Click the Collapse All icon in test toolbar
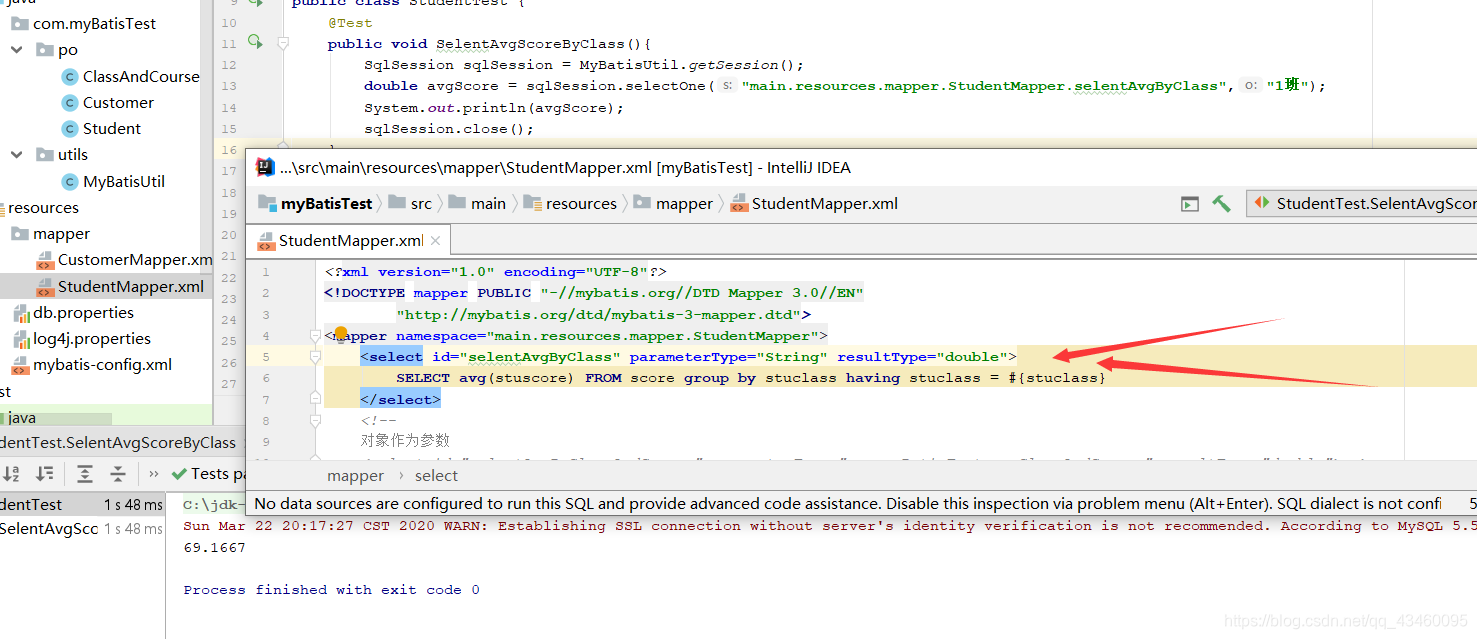The width and height of the screenshot is (1477, 639). 118,473
